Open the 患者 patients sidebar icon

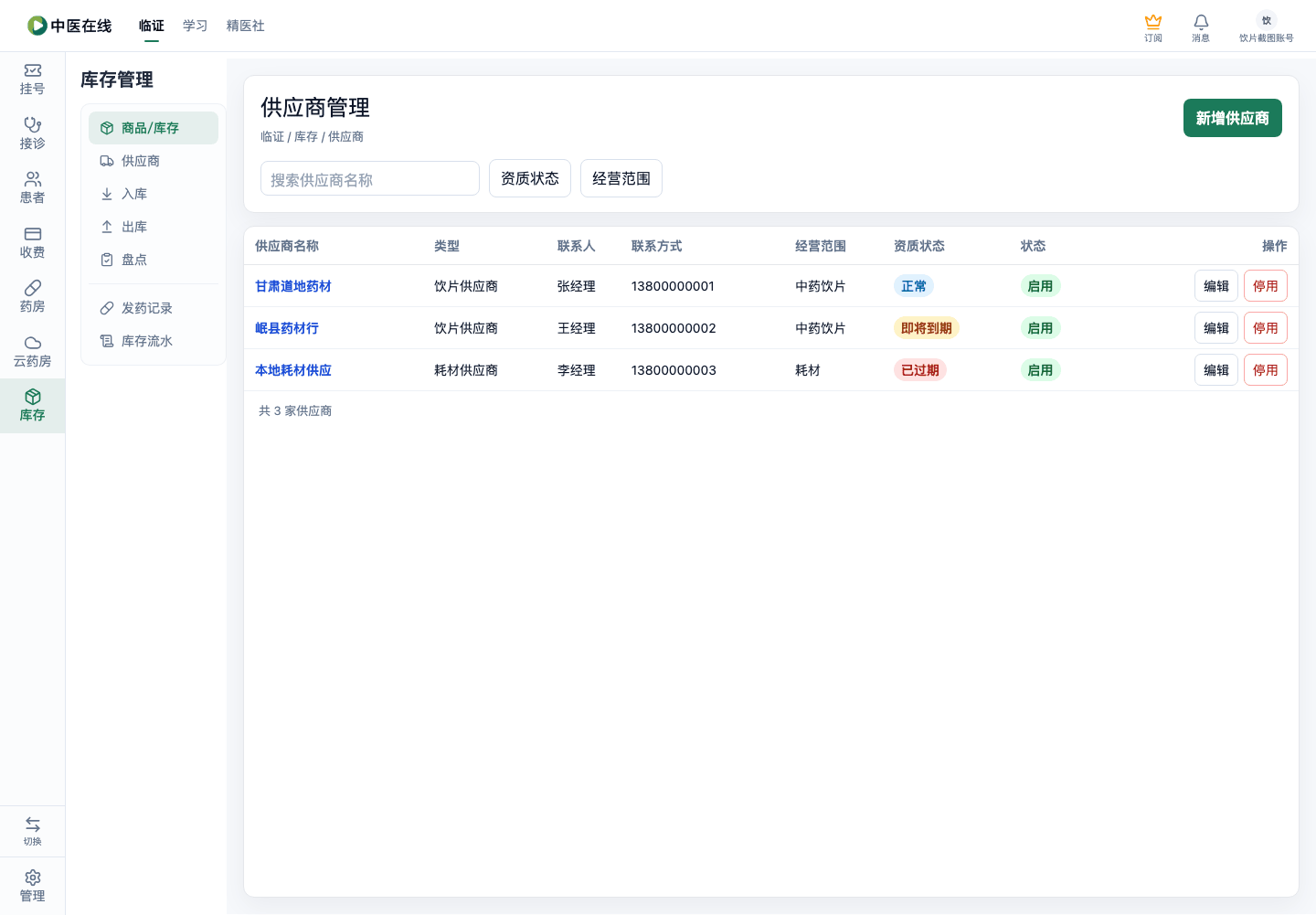[x=33, y=179]
